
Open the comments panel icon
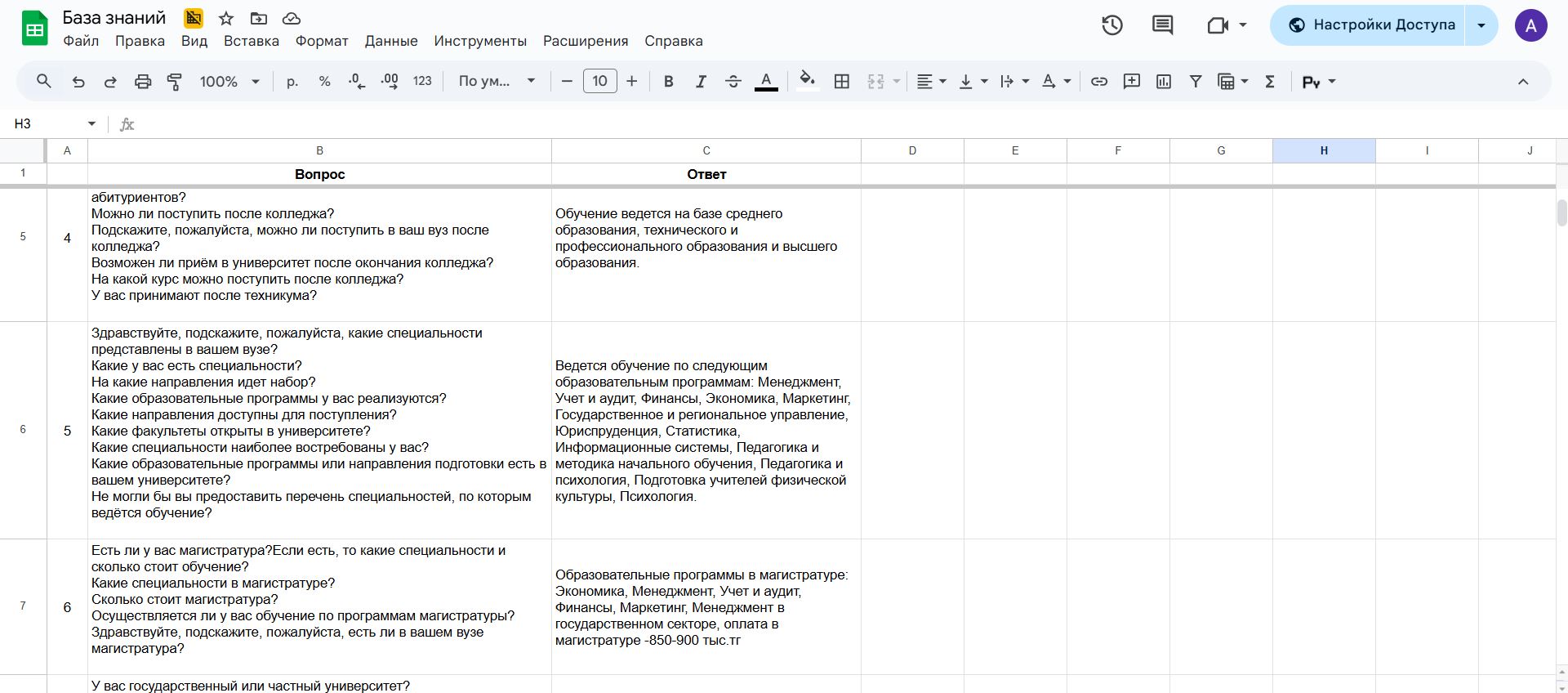click(x=1162, y=25)
